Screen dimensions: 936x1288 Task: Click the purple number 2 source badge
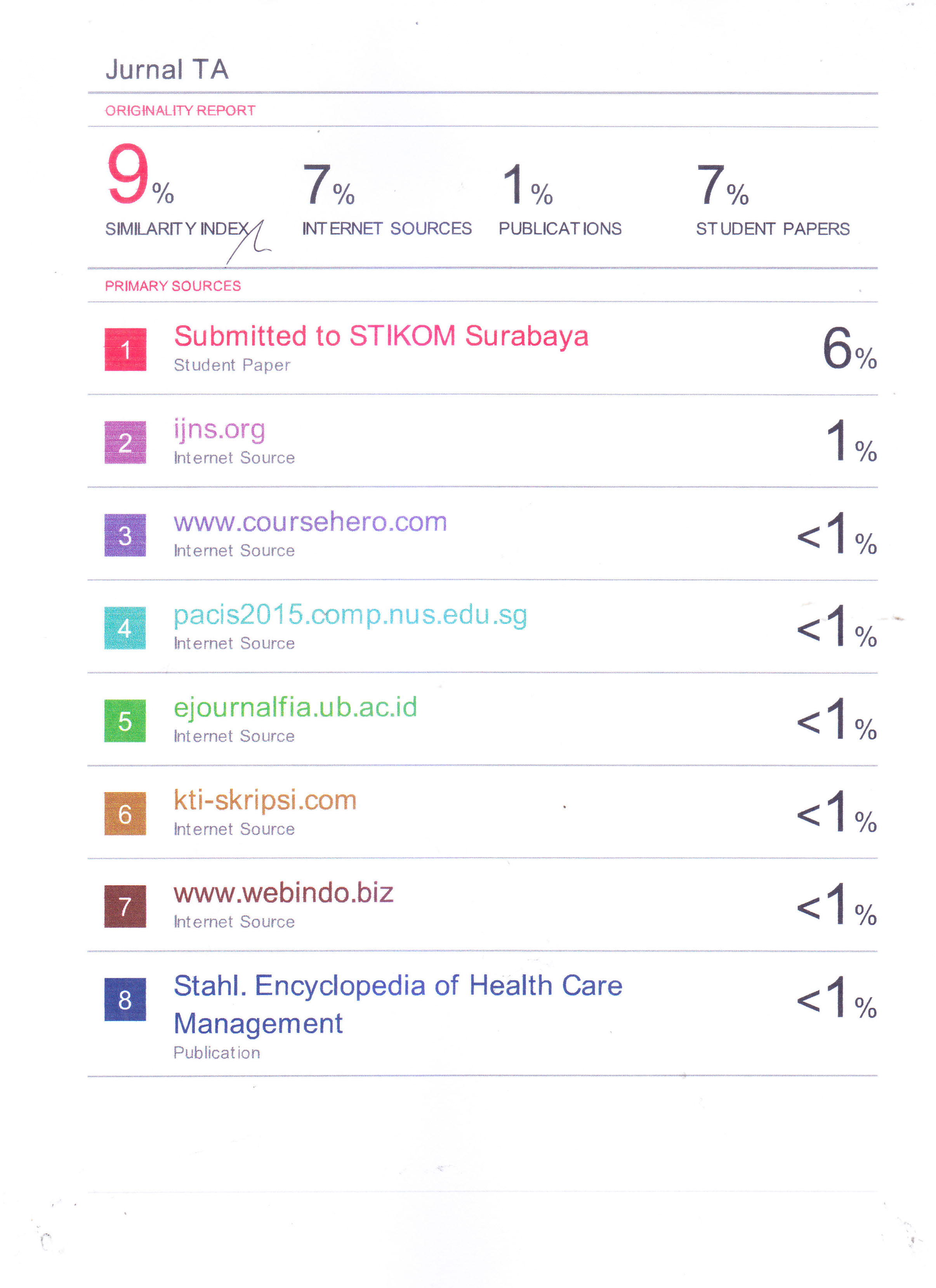click(x=125, y=443)
